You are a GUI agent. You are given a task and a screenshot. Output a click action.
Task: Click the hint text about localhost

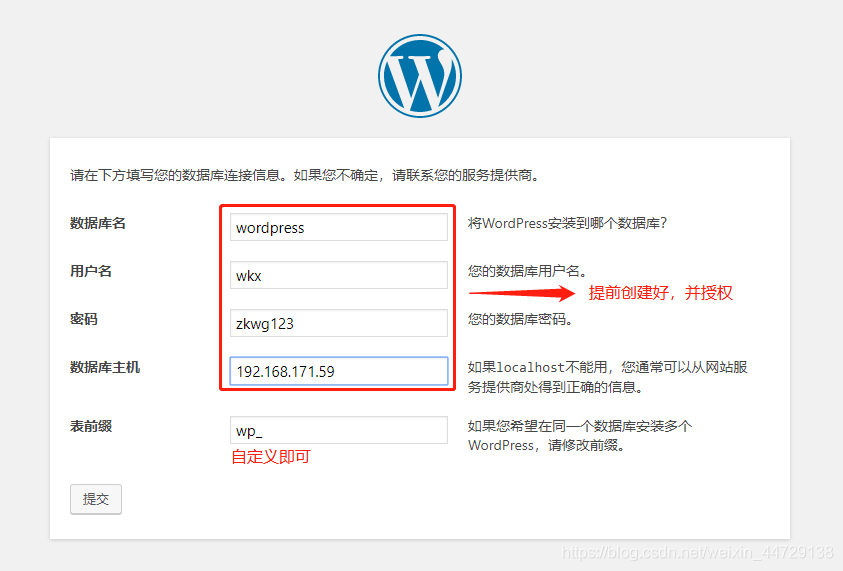pos(608,377)
